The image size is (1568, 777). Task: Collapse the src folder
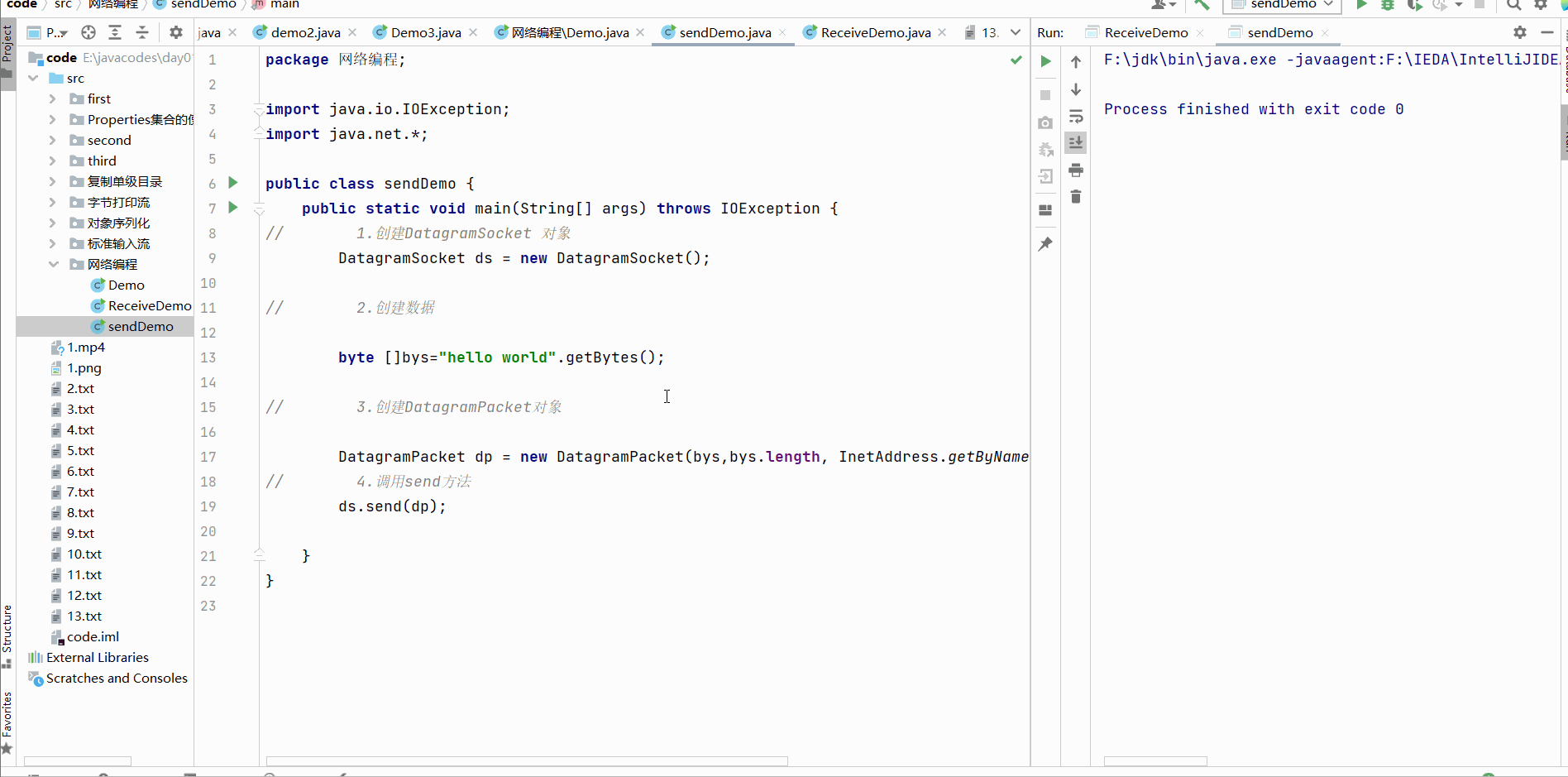[x=33, y=78]
